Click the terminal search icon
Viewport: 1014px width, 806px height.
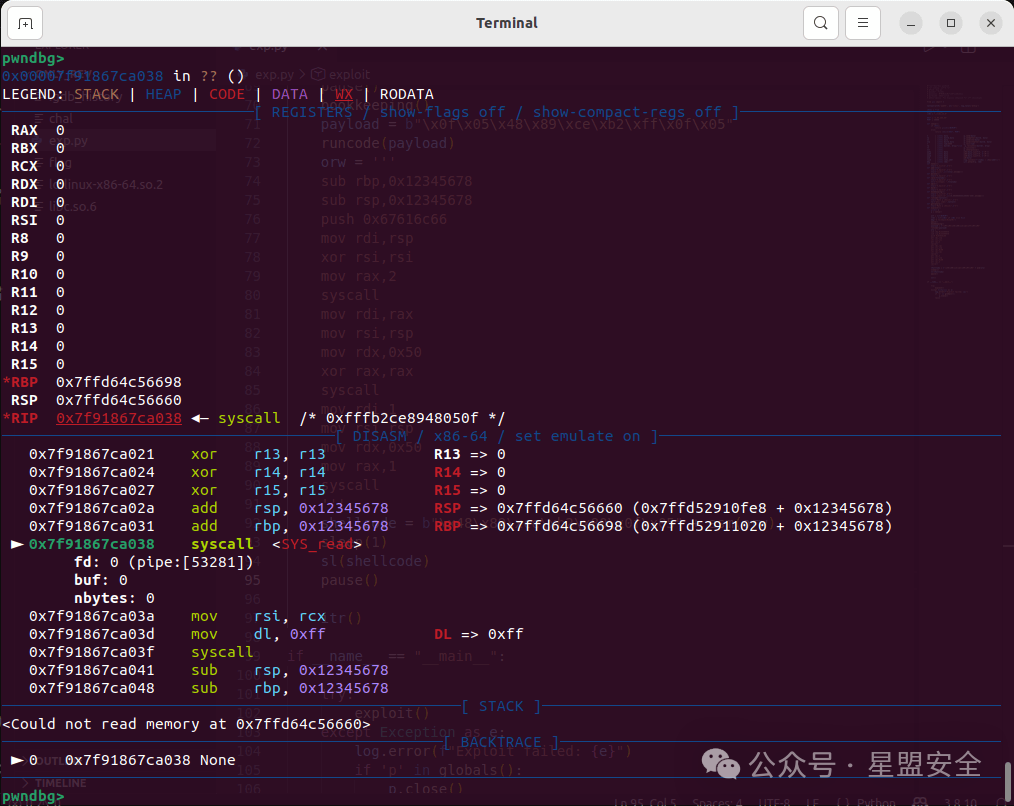(821, 23)
